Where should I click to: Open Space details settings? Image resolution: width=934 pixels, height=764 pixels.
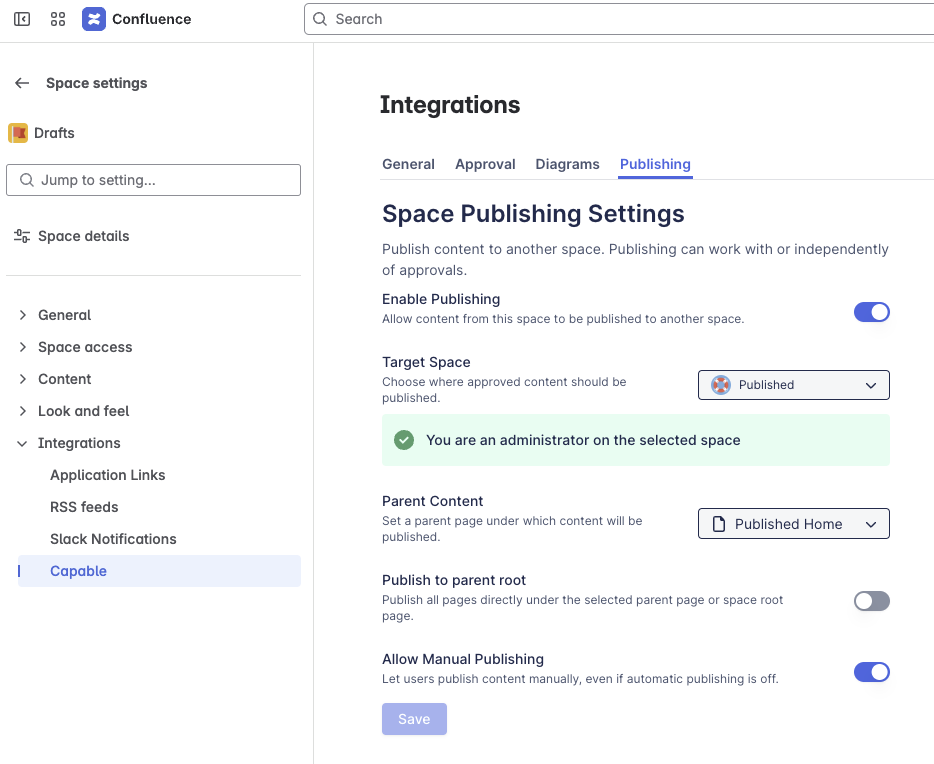click(x=84, y=236)
